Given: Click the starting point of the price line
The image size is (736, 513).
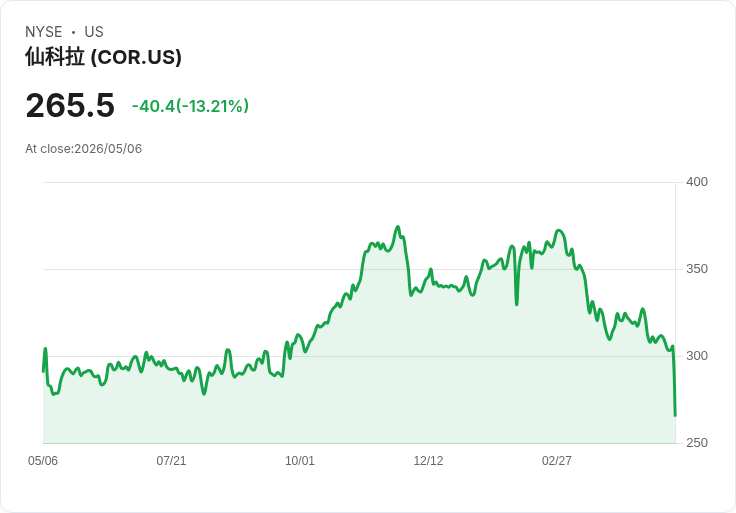Looking at the screenshot, I should 43,372.
